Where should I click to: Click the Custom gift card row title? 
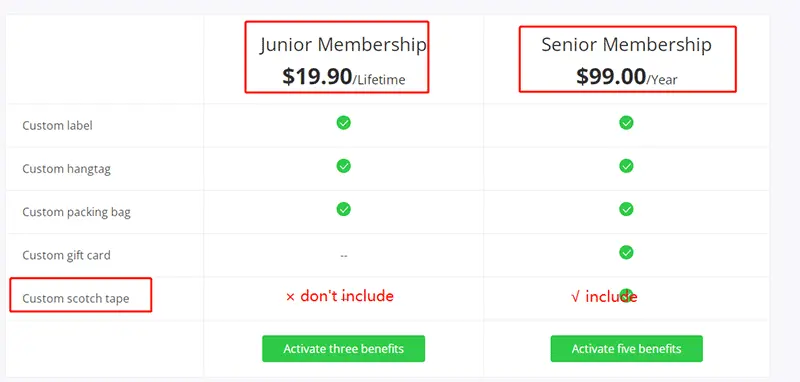[66, 255]
